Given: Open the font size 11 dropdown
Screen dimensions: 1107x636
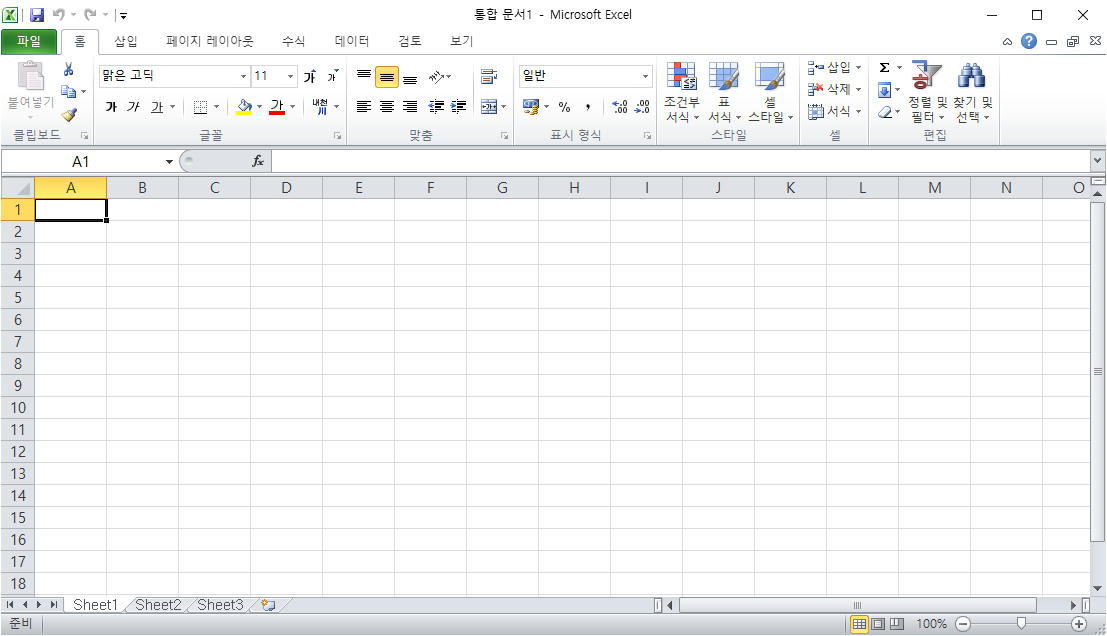Looking at the screenshot, I should point(290,76).
